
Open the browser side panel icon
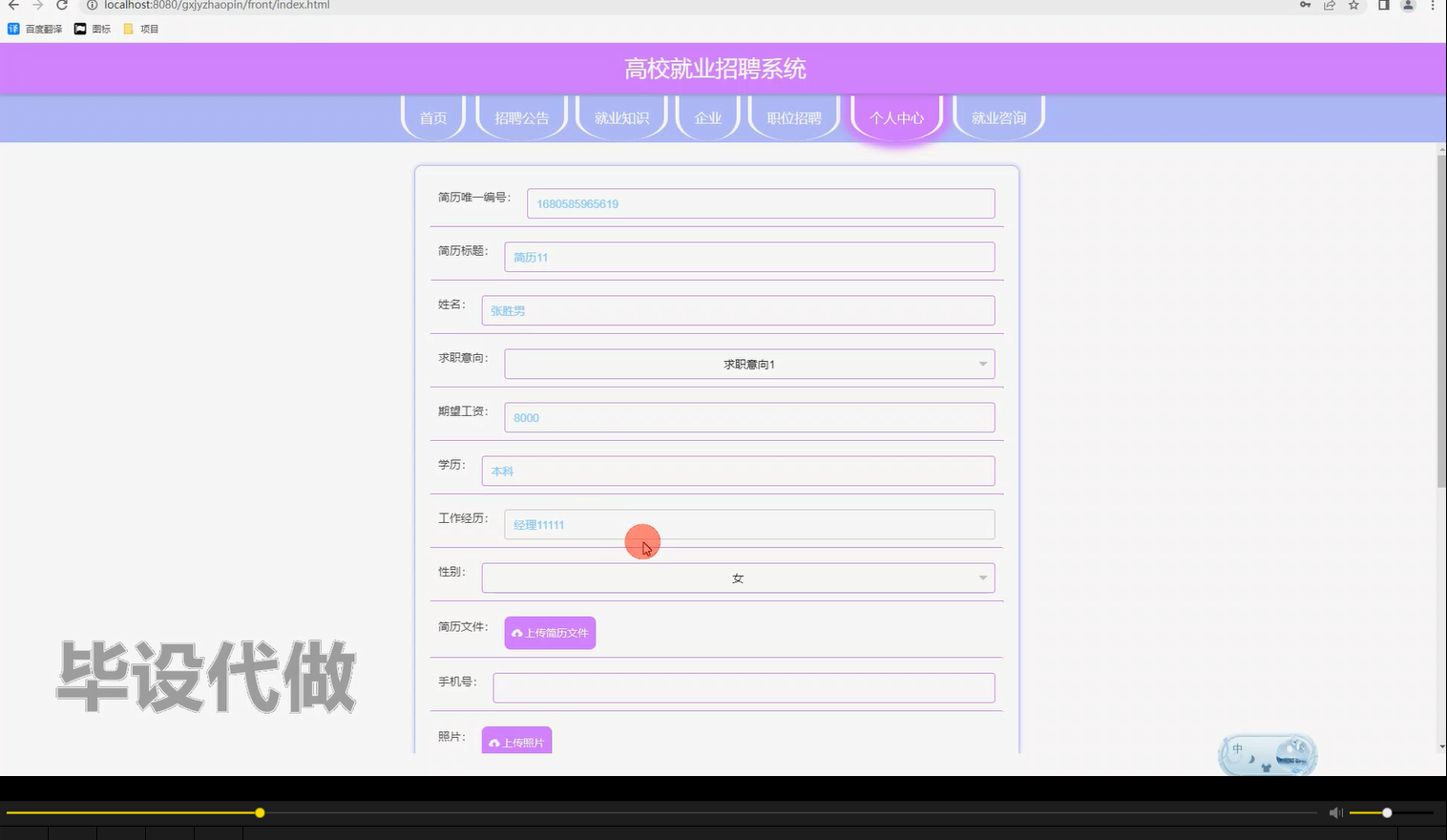coord(1383,5)
